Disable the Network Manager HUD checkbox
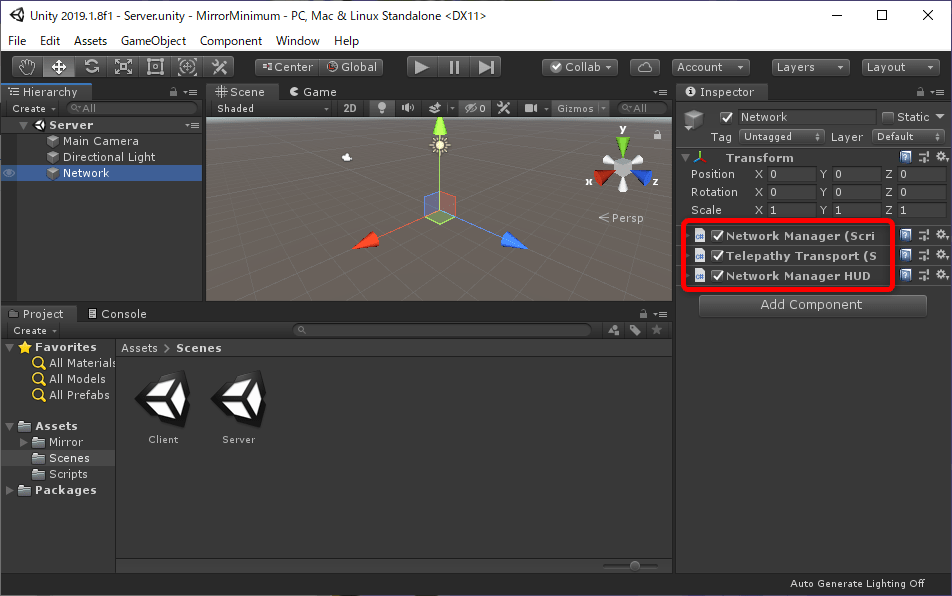 pyautogui.click(x=718, y=276)
